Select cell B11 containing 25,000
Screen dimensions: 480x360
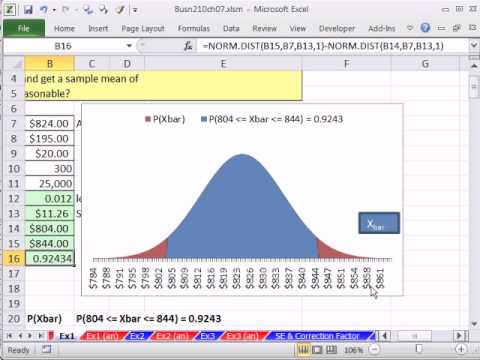pyautogui.click(x=49, y=184)
